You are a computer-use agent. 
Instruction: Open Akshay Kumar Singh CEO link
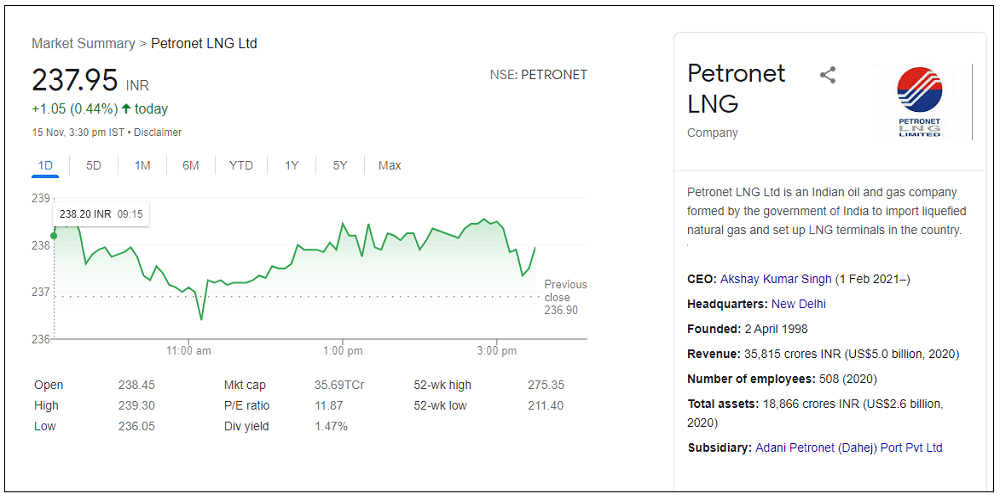point(776,279)
